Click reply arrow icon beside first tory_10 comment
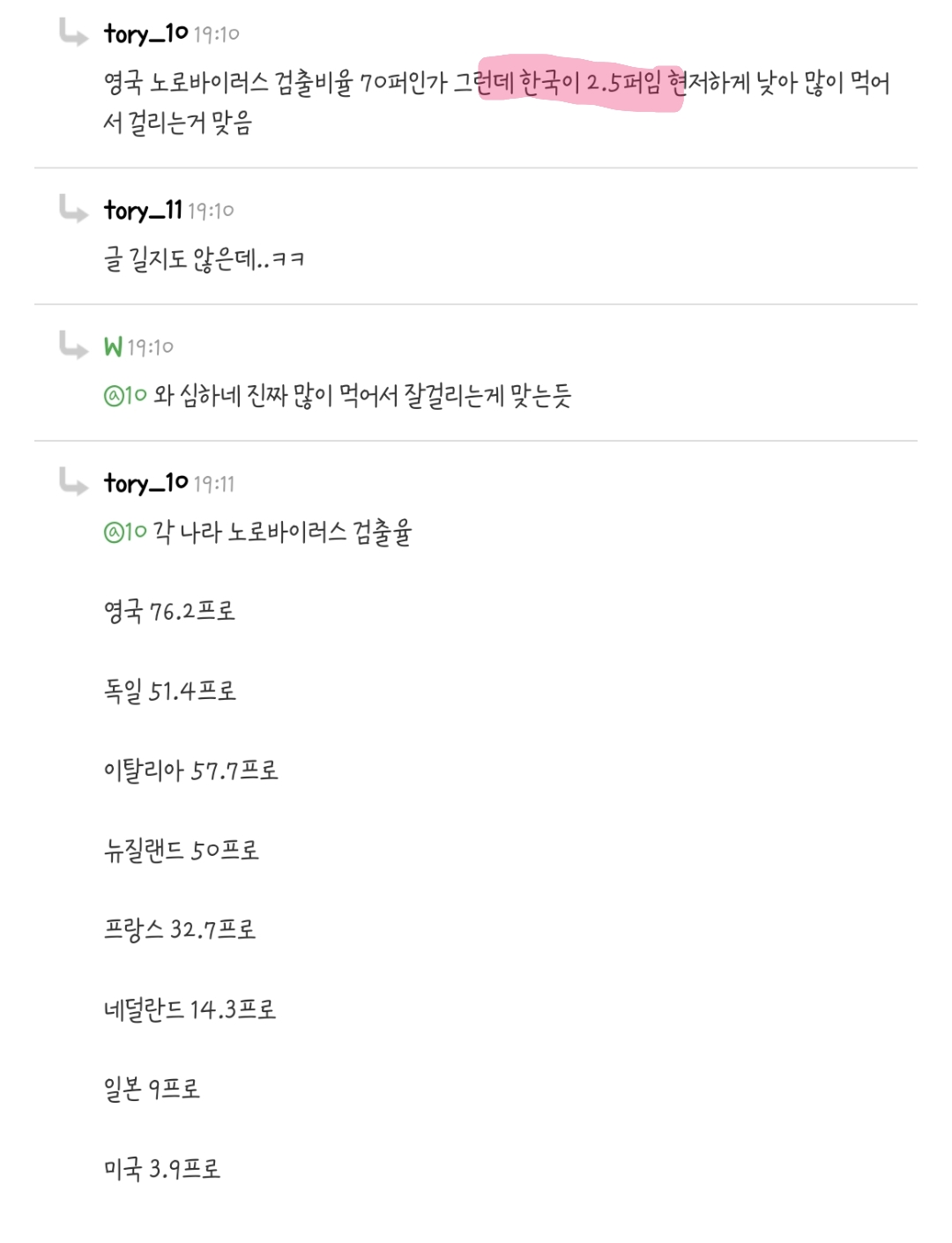This screenshot has width=952, height=1243. pos(73,33)
